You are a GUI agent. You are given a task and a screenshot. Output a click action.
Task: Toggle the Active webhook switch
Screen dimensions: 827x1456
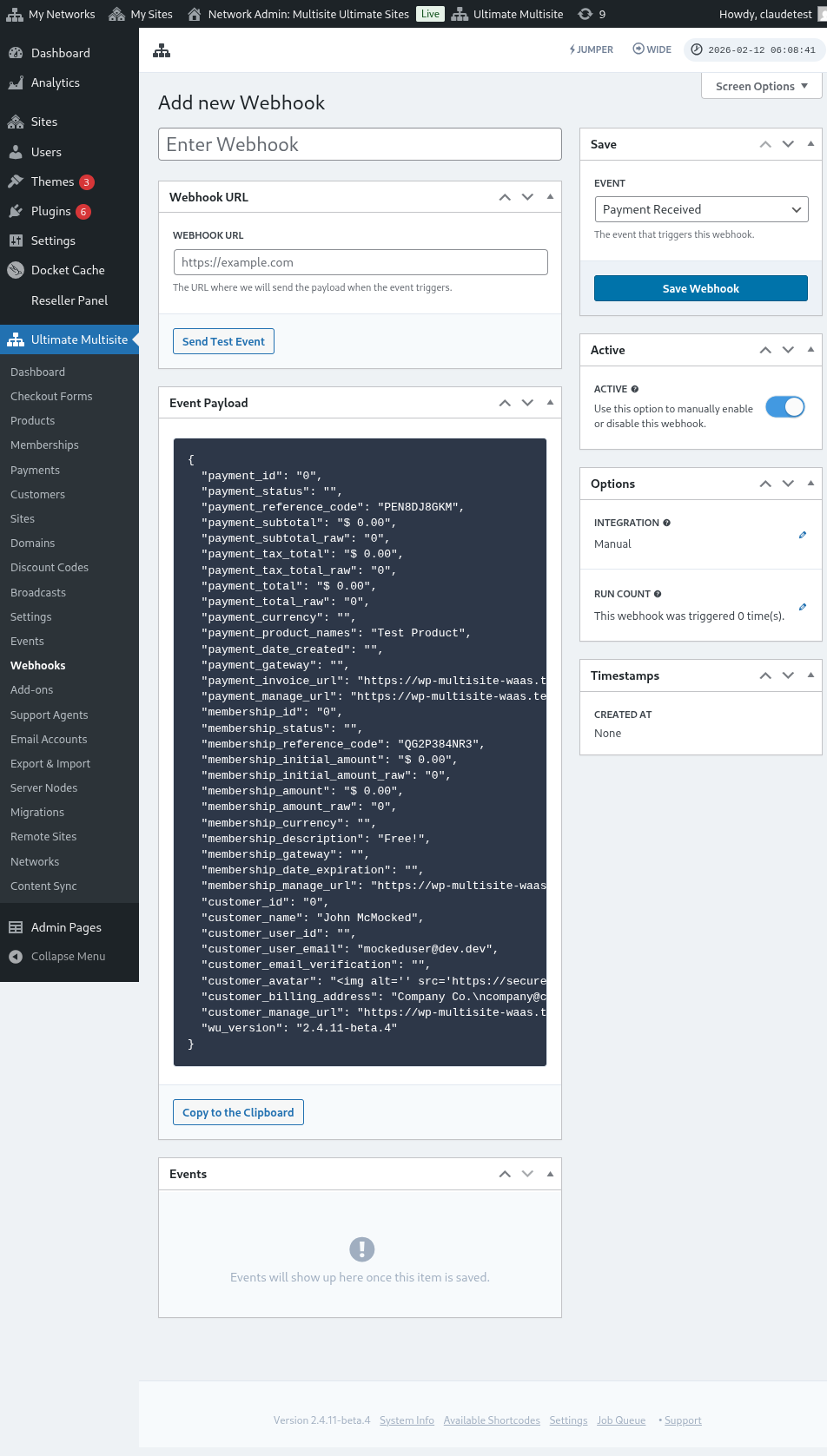coord(785,406)
